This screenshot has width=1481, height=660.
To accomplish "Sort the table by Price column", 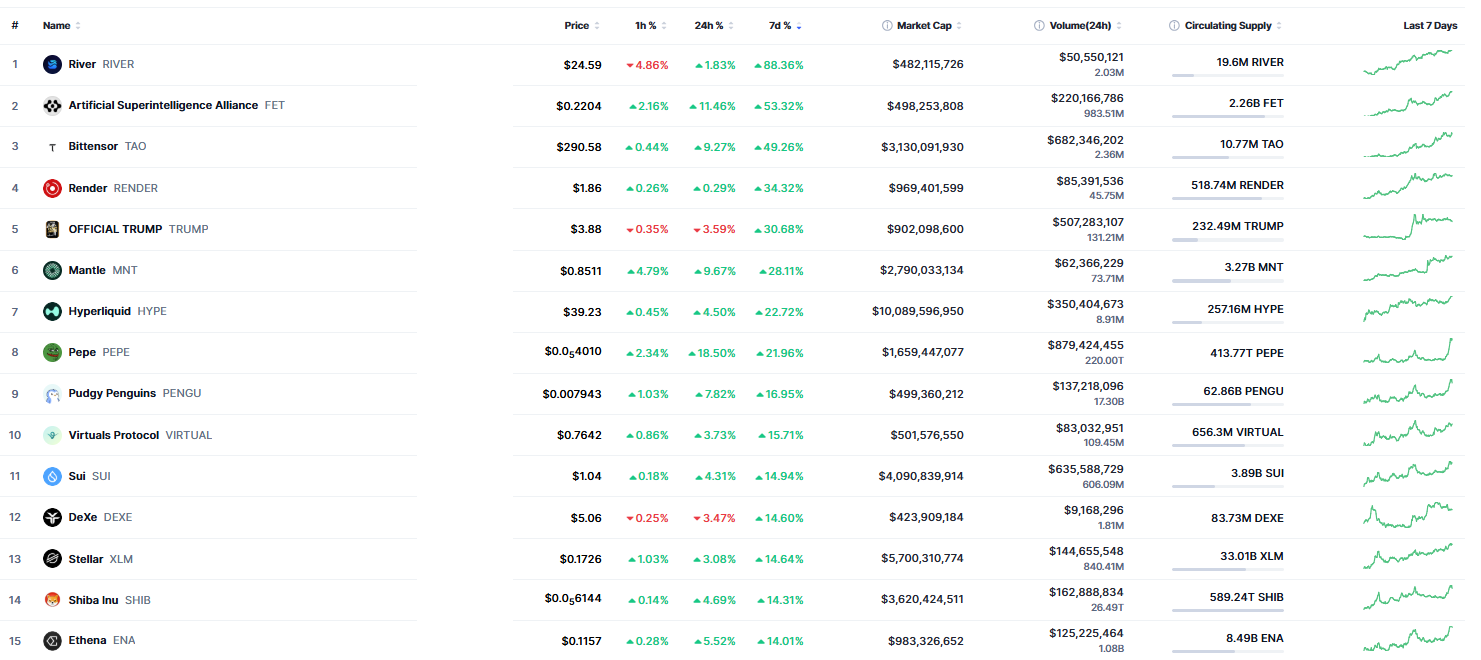I will [577, 26].
